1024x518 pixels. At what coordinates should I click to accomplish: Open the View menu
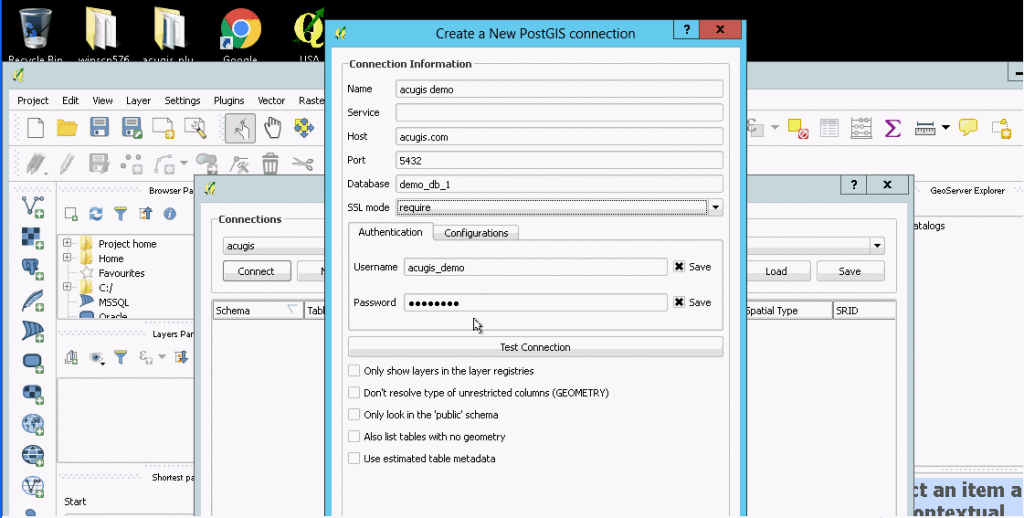click(x=103, y=101)
